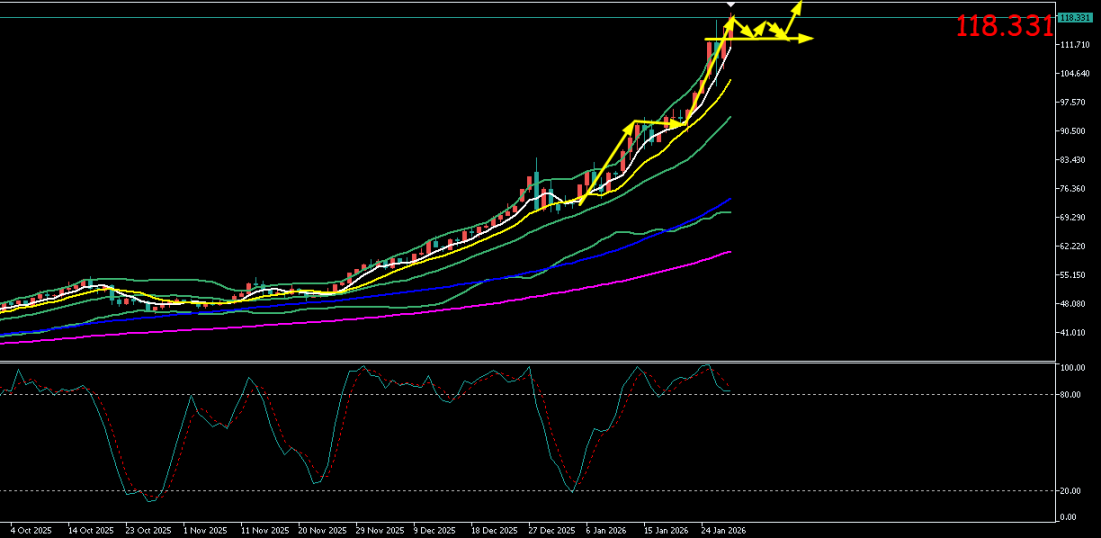This screenshot has width=1101, height=538.
Task: Click the 41.010 price axis label
Action: click(x=1074, y=333)
